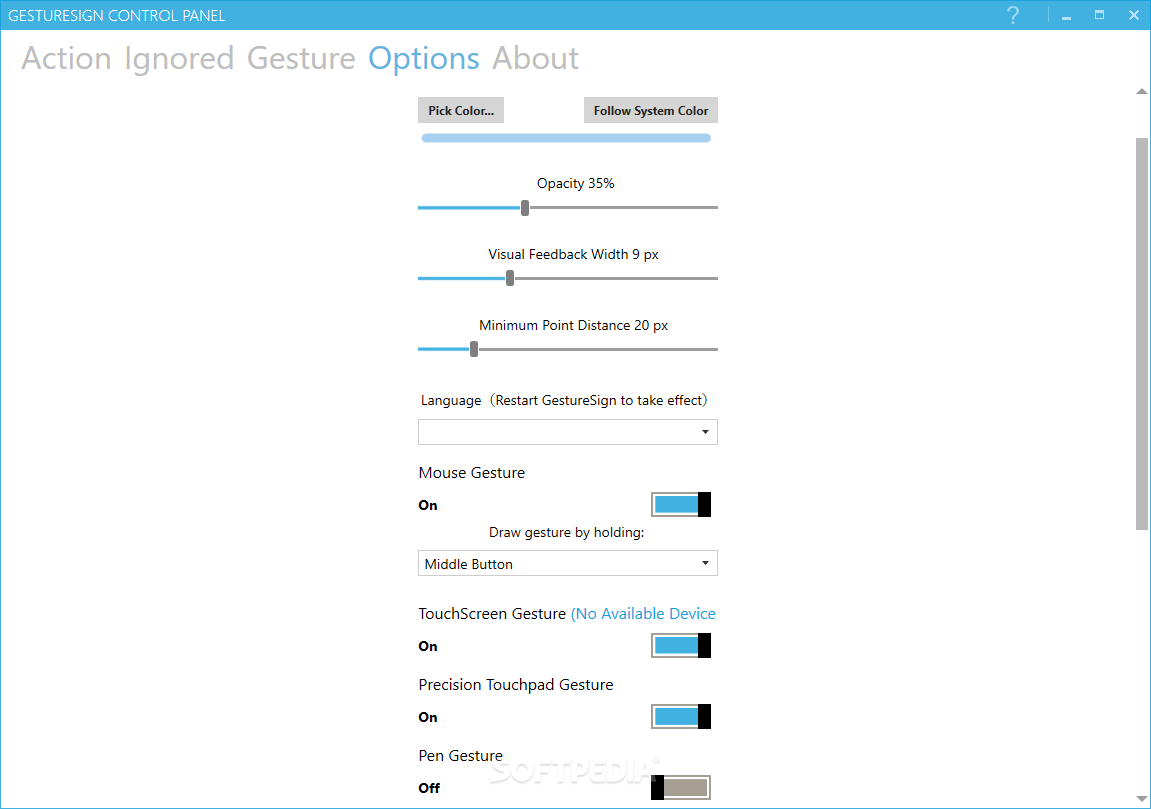Click the Opacity 35% label
This screenshot has width=1151, height=809.
576,184
